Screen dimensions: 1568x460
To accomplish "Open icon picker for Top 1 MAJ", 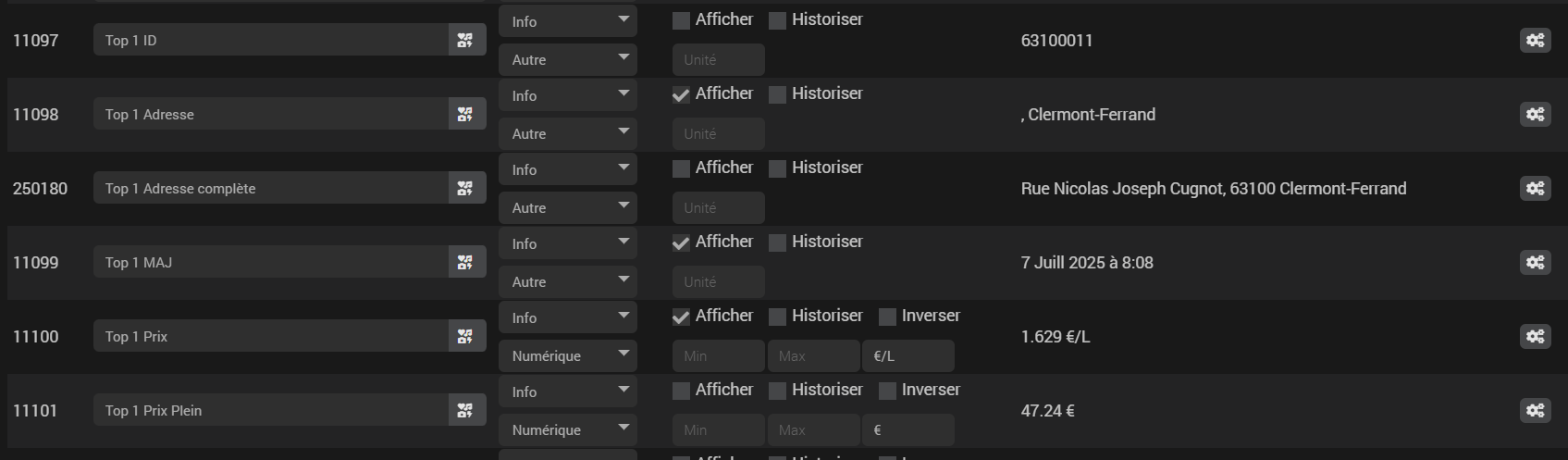I will [x=467, y=262].
